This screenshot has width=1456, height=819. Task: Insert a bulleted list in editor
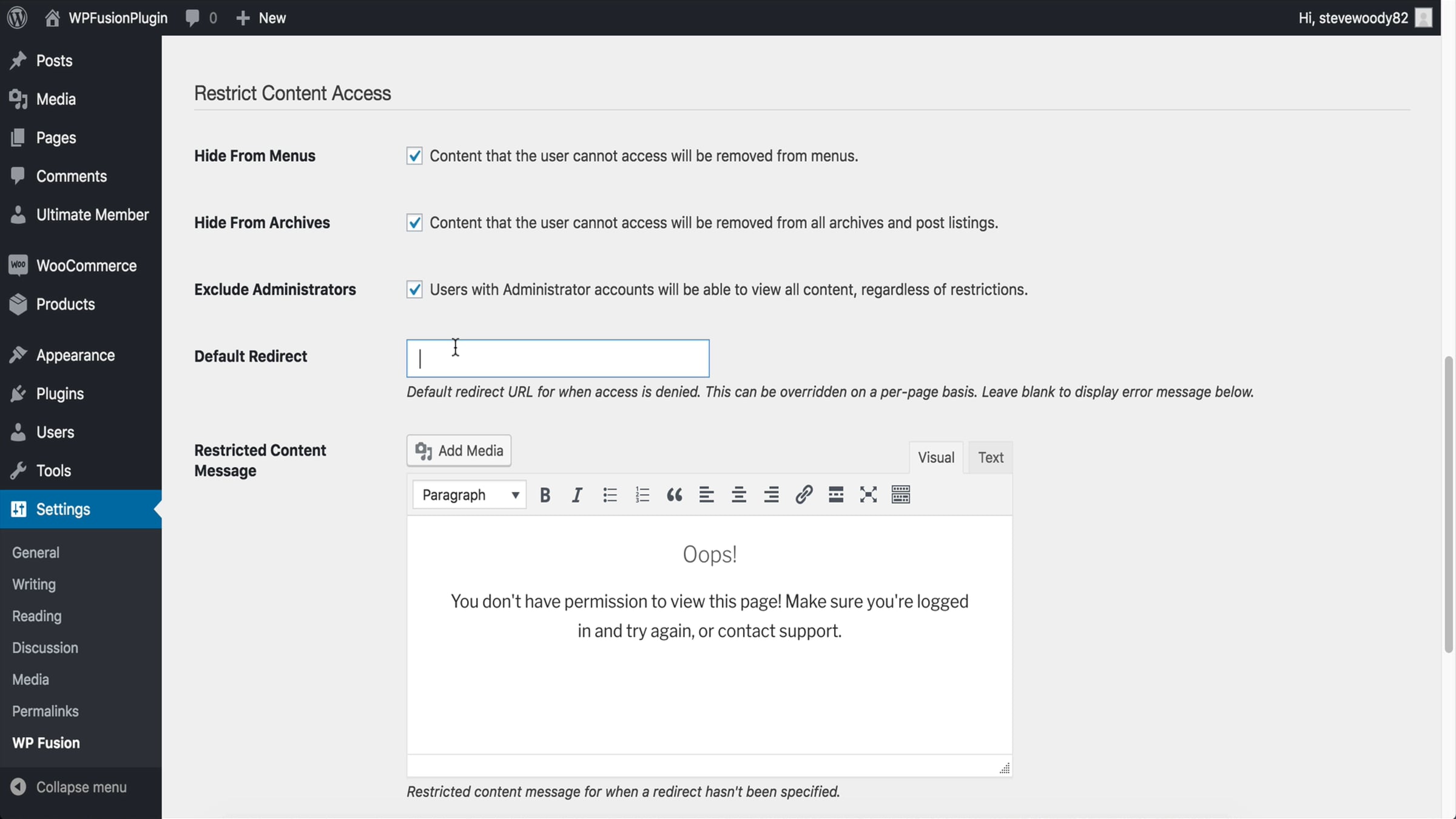click(x=610, y=495)
